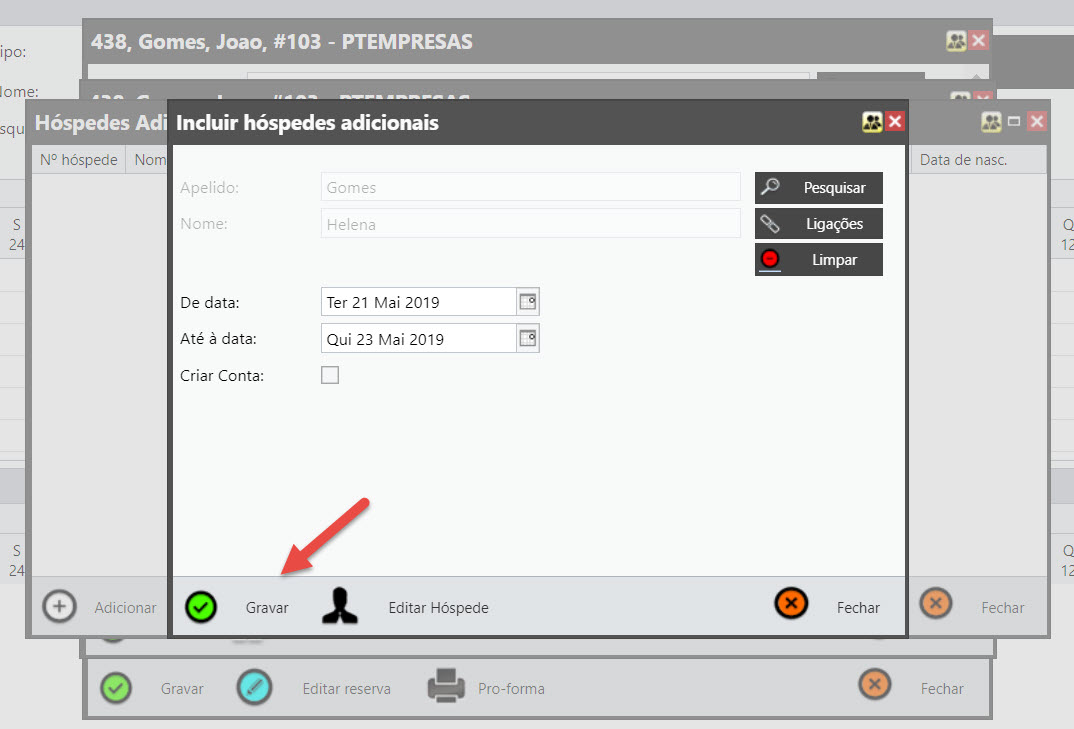The width and height of the screenshot is (1074, 729).
Task: Click the orange Fechar icon in dialog
Action: pyautogui.click(x=790, y=604)
